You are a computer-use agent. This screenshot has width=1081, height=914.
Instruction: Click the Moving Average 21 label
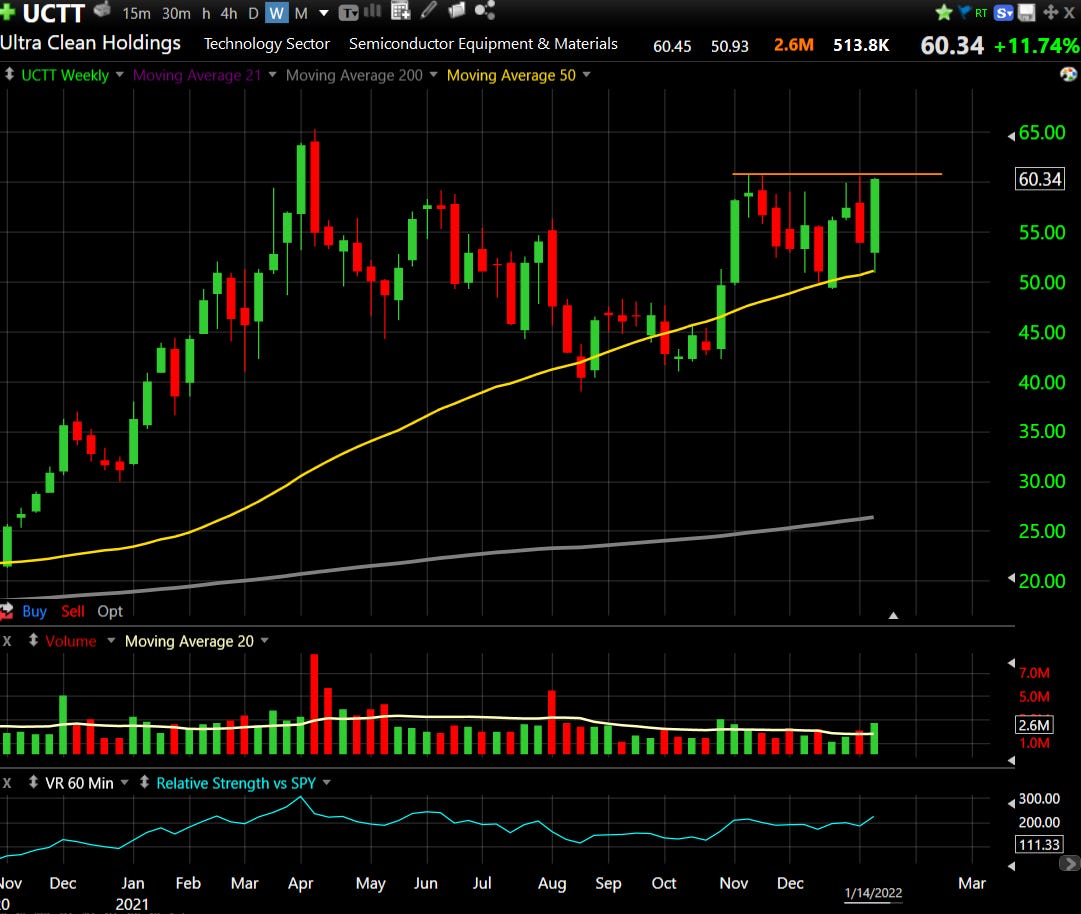(197, 75)
